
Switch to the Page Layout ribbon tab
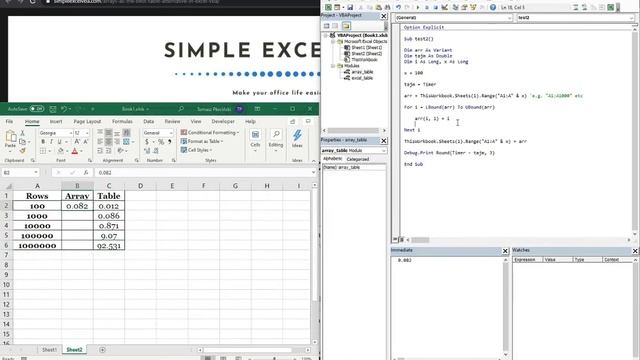coord(87,121)
